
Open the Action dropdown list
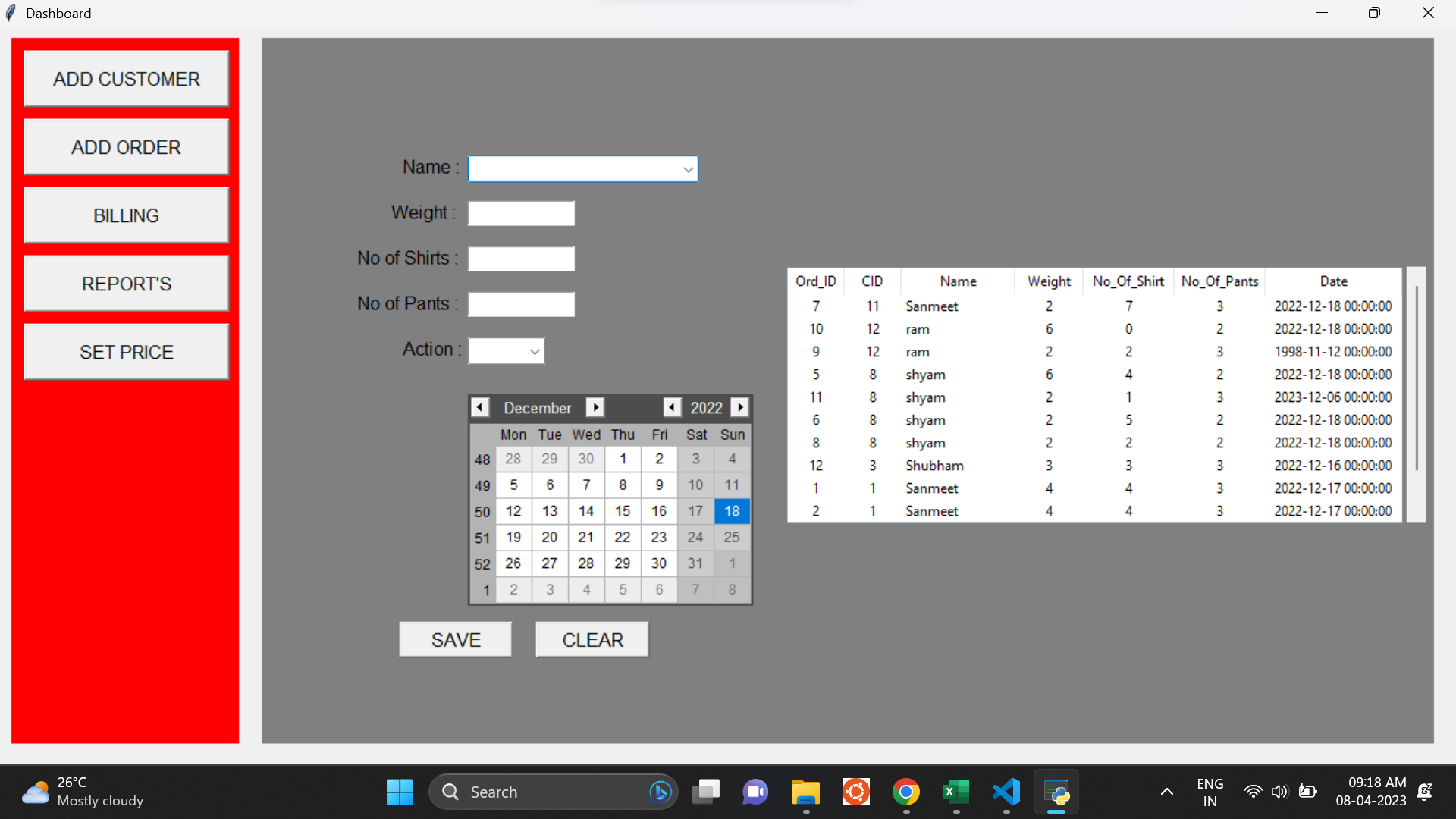[534, 351]
